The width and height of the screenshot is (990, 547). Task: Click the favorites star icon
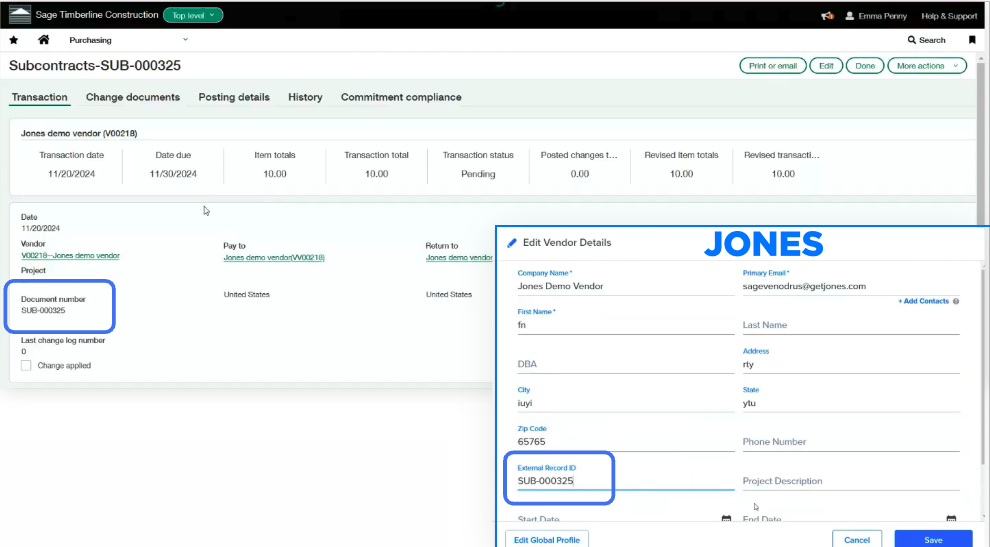pos(14,40)
